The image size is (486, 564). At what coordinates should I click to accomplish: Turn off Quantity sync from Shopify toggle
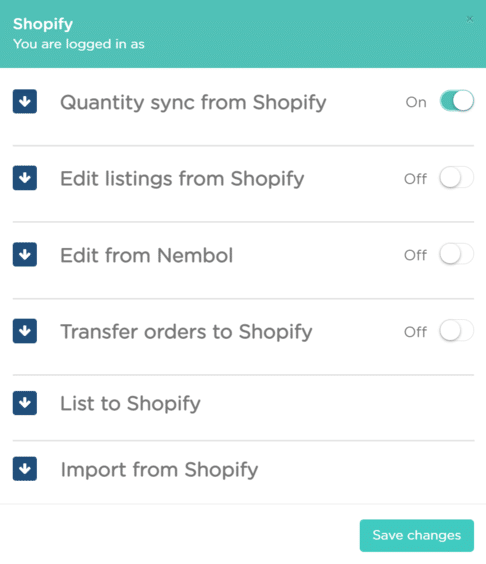point(457,101)
